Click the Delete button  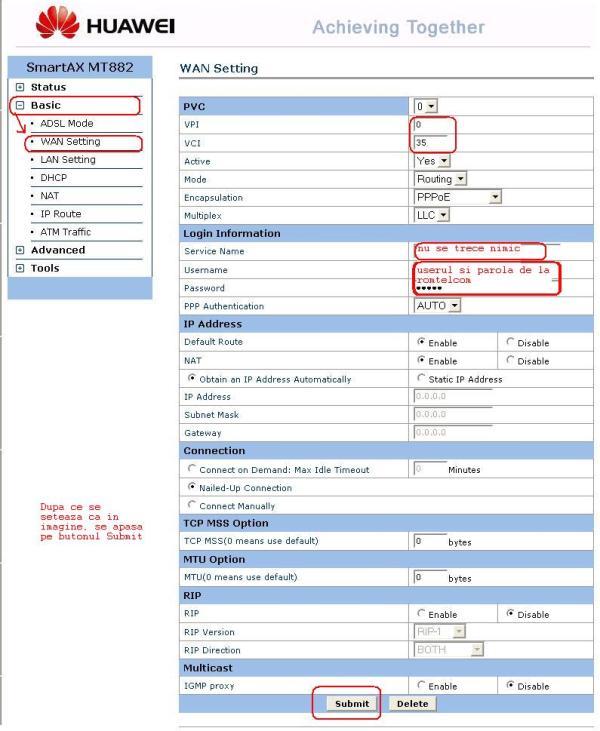tap(413, 704)
